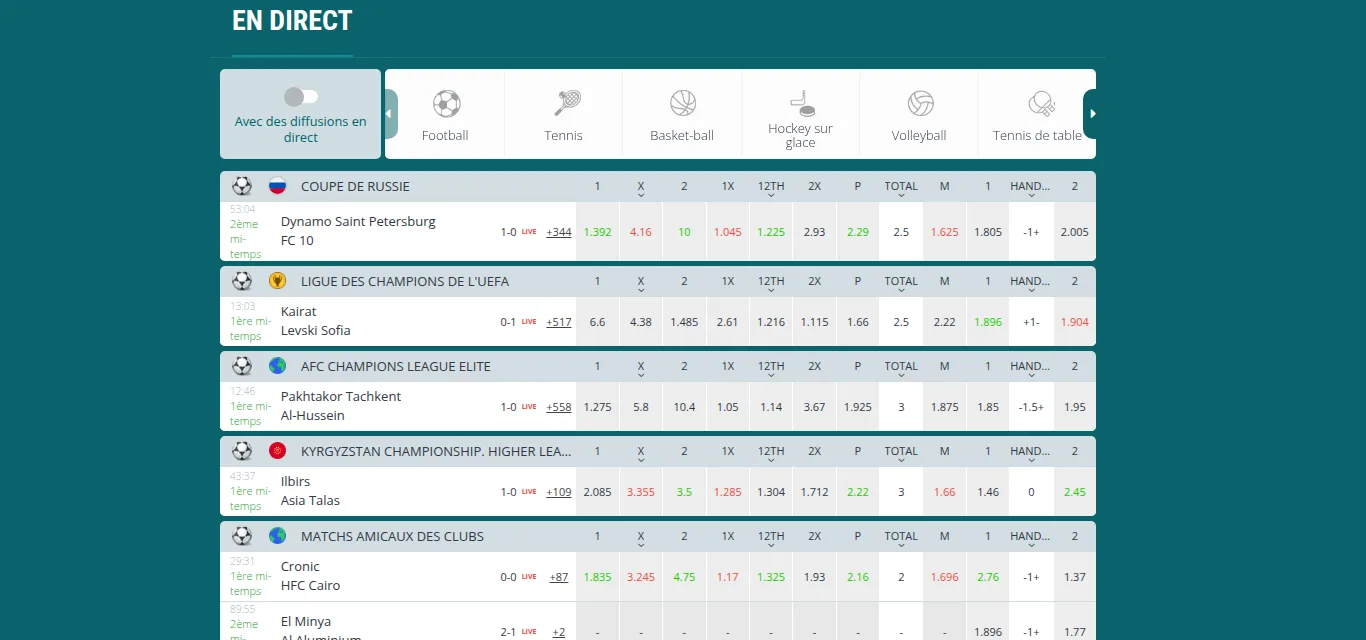This screenshot has width=1366, height=640.
Task: Open the EN DIRECT tab
Action: tap(292, 21)
